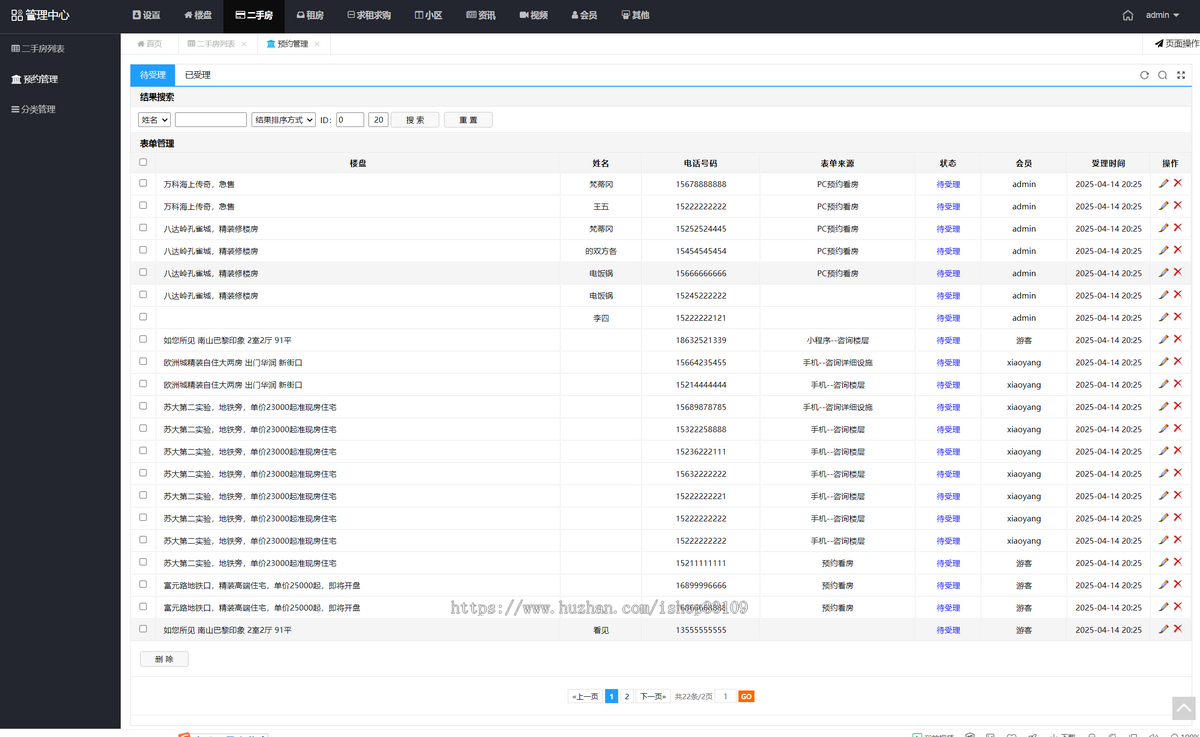Viewport: 1200px width, 737px height.
Task: Click the ID input field showing 0
Action: pyautogui.click(x=350, y=120)
